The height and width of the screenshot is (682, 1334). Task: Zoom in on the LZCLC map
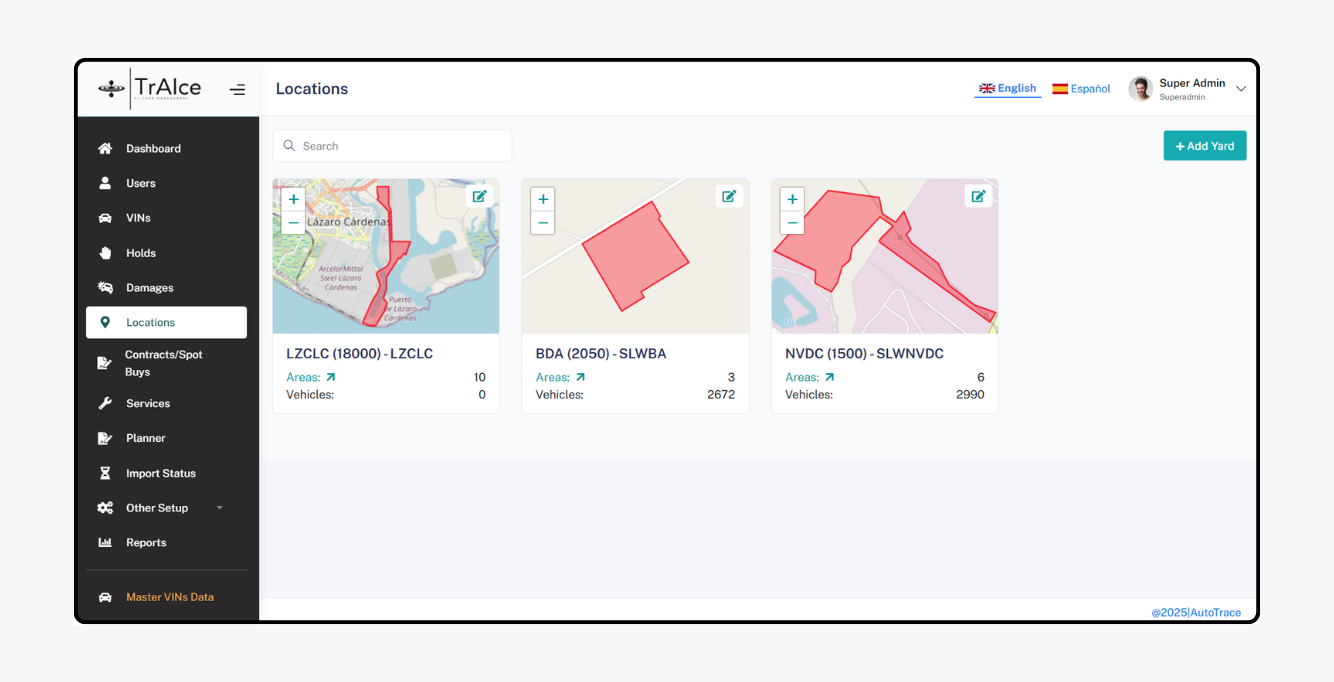(x=293, y=199)
